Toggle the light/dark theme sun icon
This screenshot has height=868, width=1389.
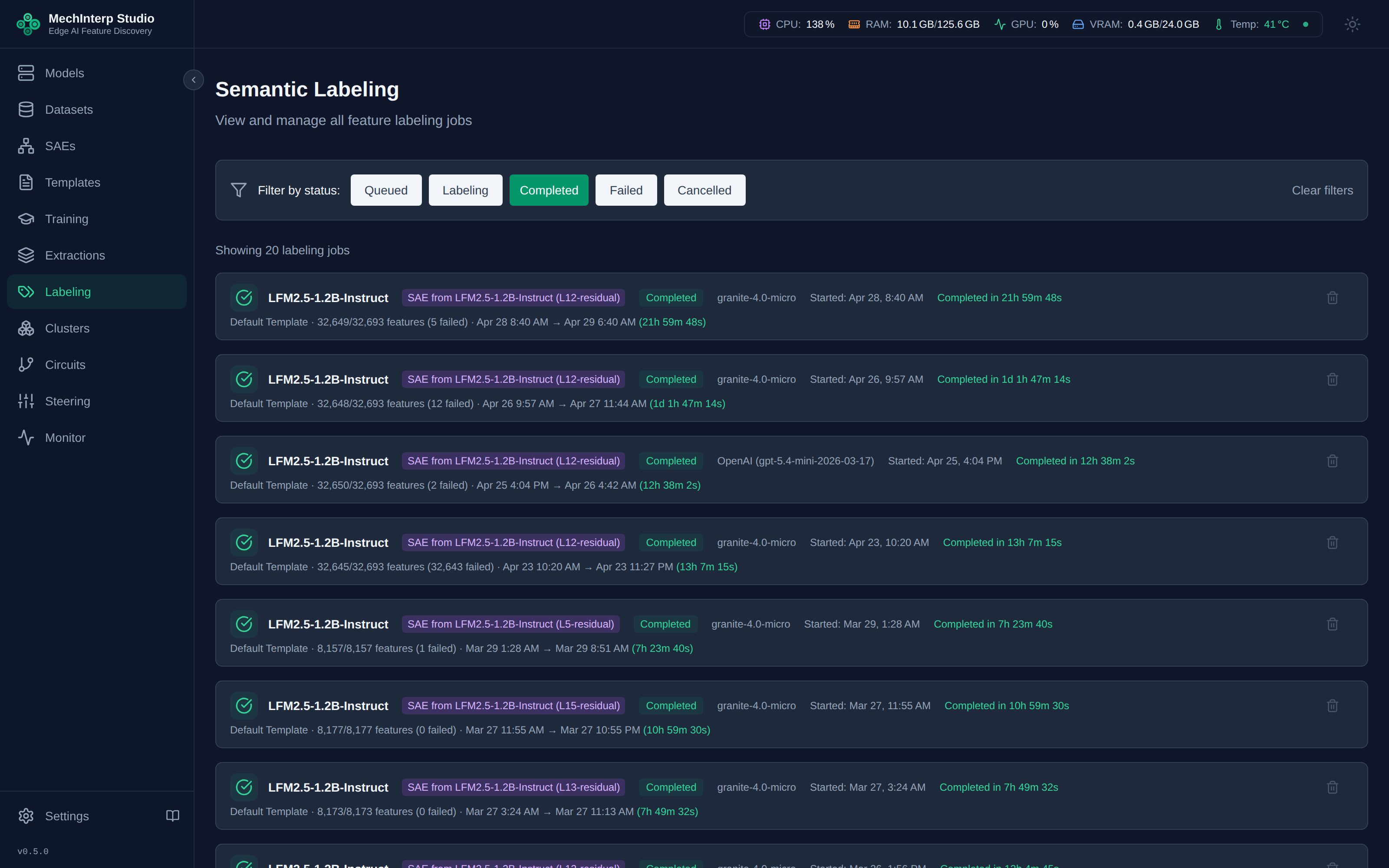[1352, 24]
